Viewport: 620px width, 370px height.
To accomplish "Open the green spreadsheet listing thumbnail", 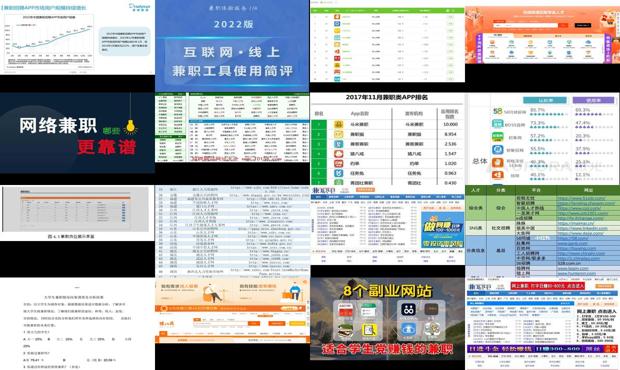I will [x=232, y=127].
